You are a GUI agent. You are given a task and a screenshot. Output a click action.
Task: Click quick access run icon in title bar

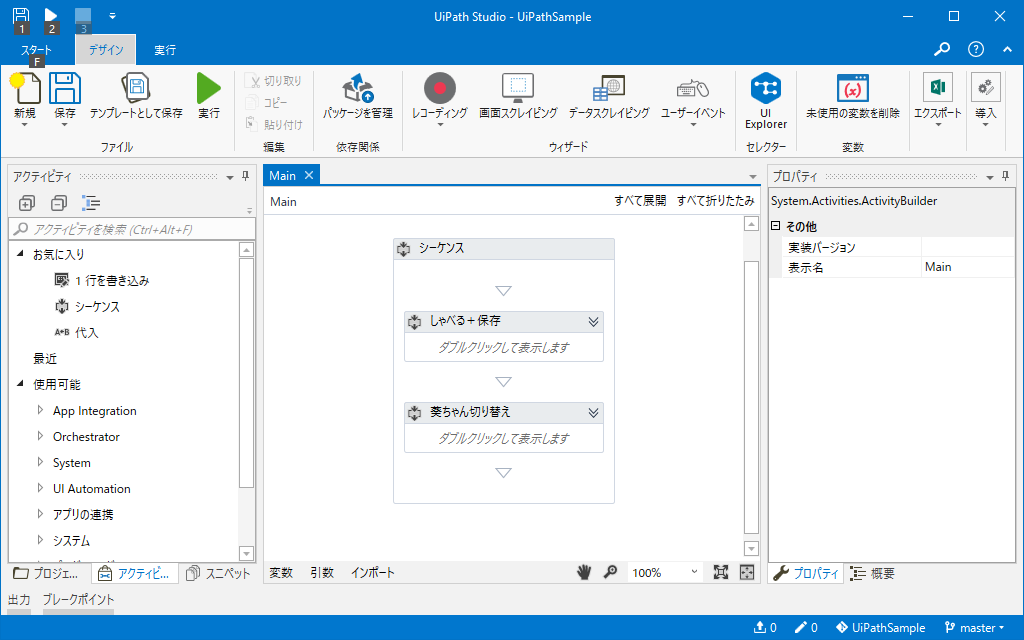point(50,15)
